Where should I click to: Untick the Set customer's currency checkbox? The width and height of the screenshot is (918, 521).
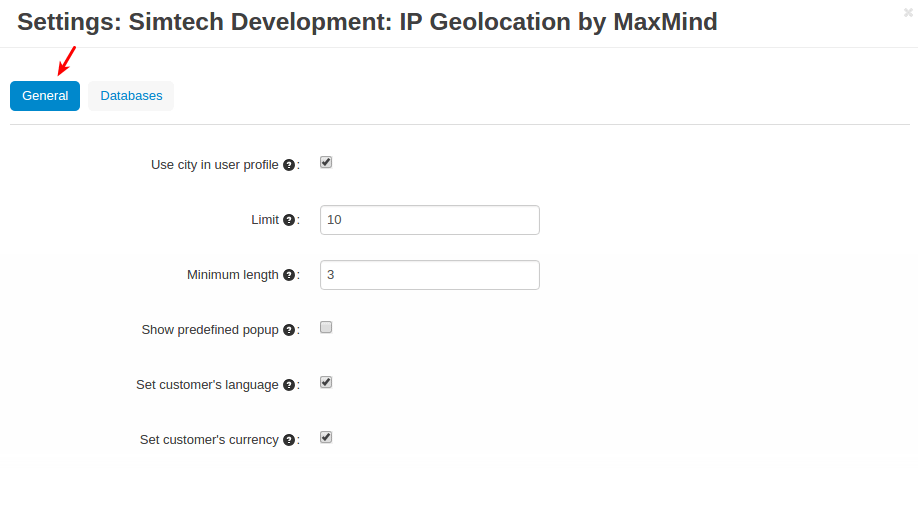coord(326,437)
